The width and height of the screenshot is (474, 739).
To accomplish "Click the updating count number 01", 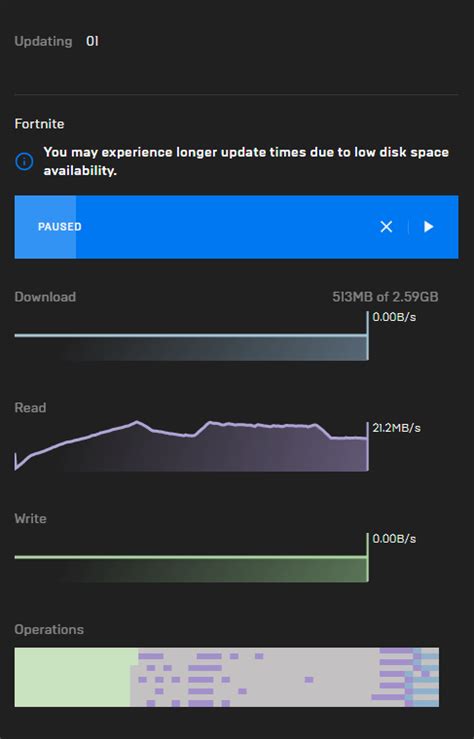I will coord(92,41).
